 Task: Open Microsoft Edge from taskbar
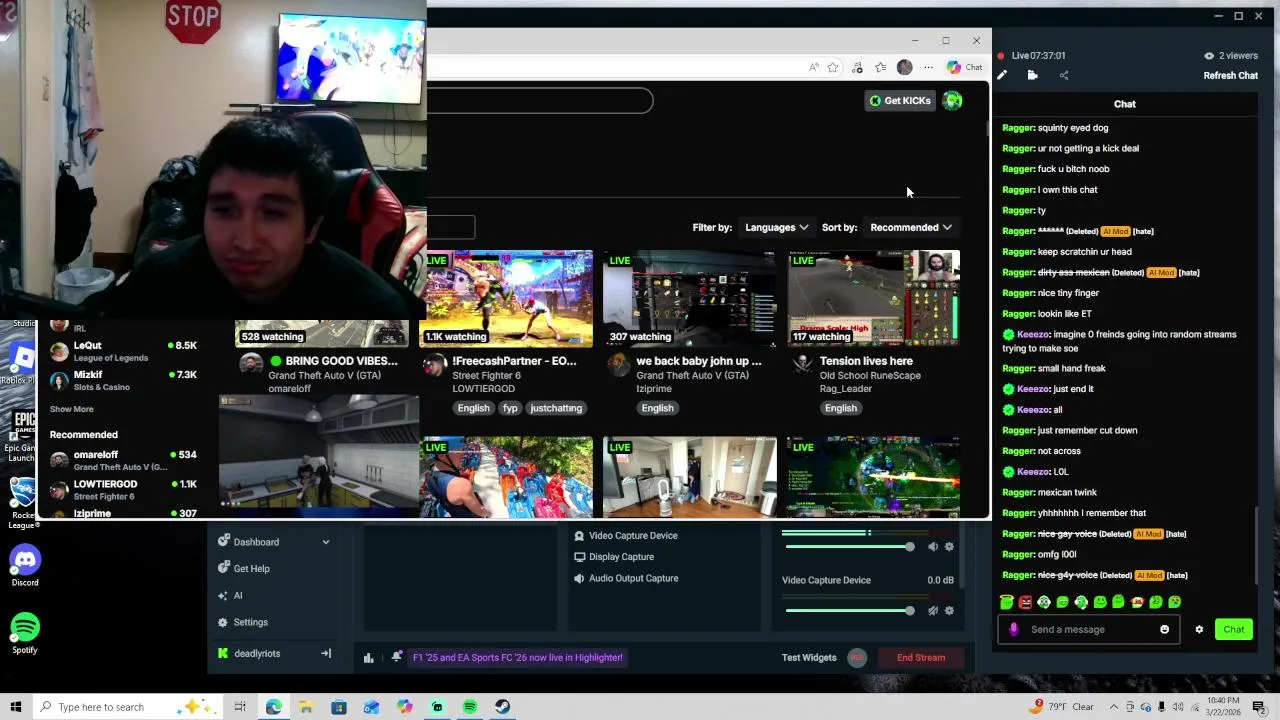point(273,707)
